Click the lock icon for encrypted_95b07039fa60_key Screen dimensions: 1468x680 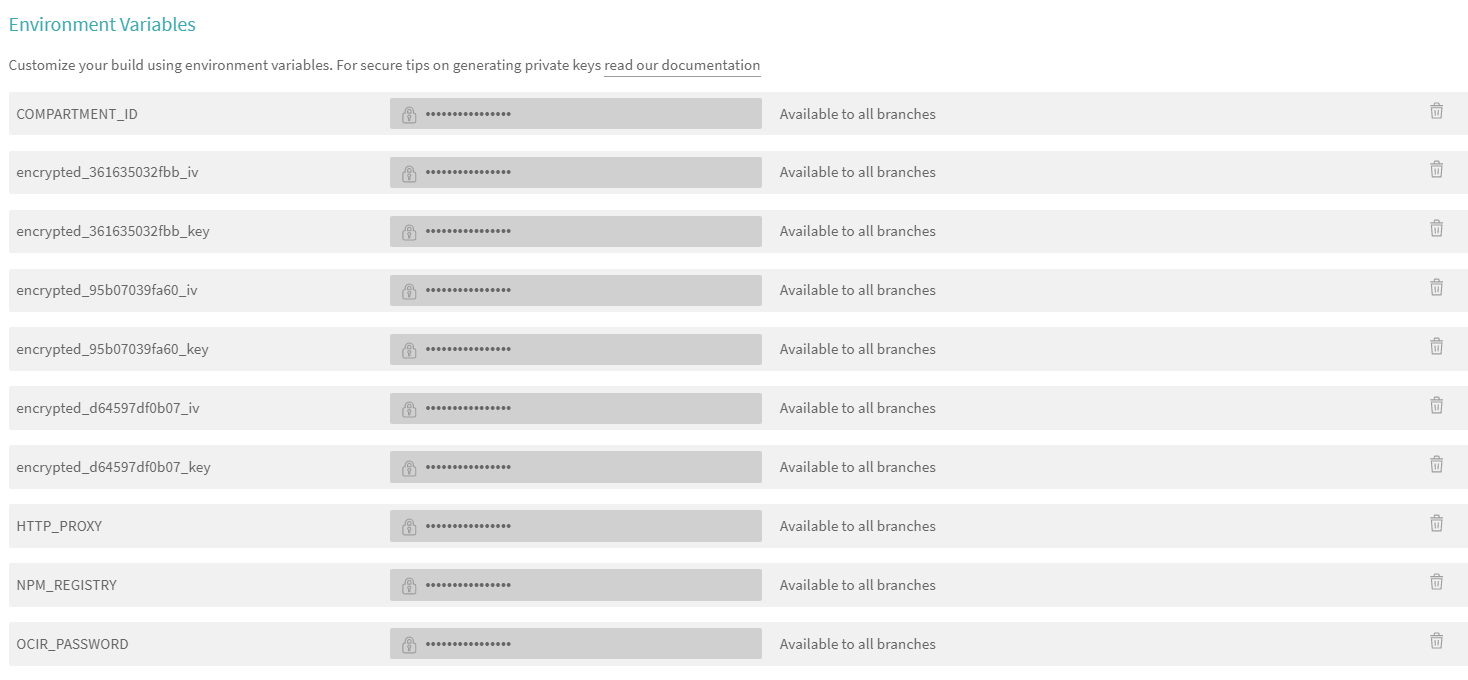tap(409, 350)
